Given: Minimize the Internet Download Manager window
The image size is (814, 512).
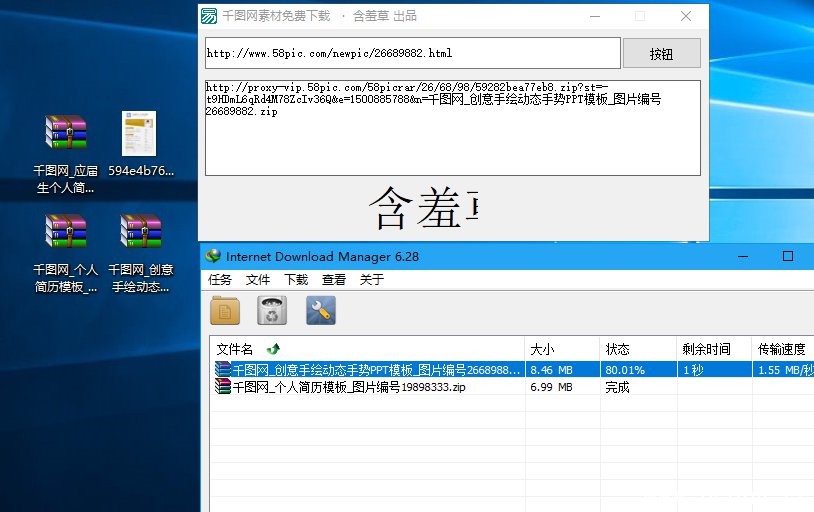Looking at the screenshot, I should coord(743,256).
